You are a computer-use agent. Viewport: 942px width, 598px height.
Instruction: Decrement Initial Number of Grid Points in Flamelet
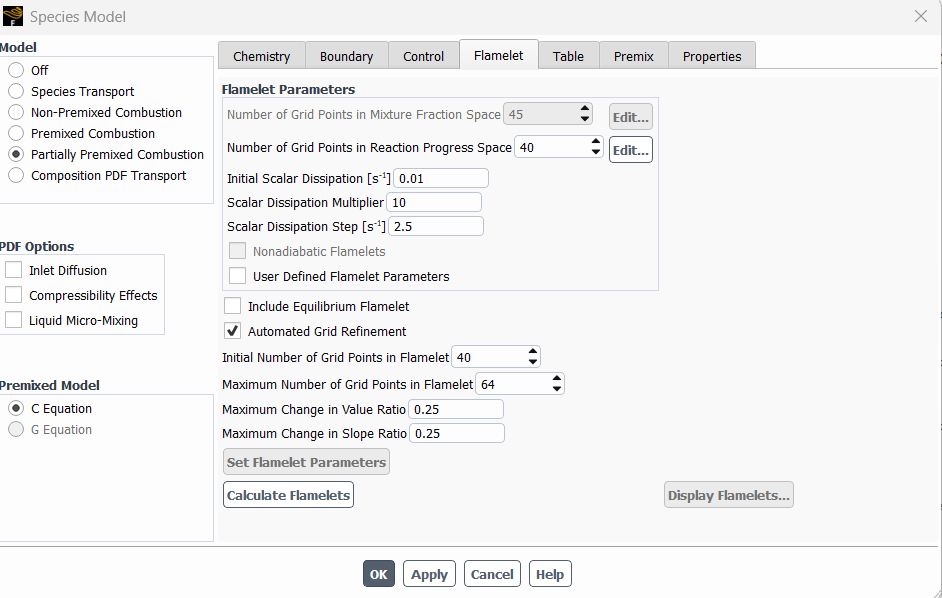point(532,362)
